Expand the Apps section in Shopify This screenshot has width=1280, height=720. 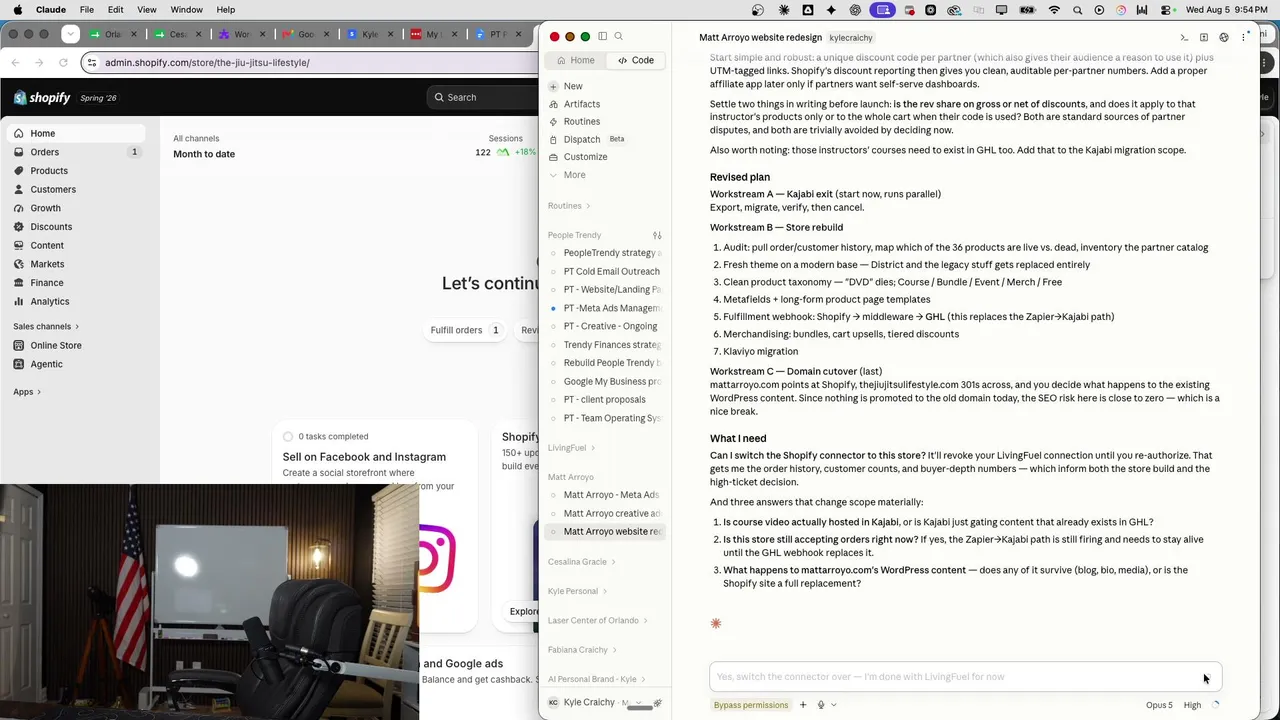click(27, 392)
